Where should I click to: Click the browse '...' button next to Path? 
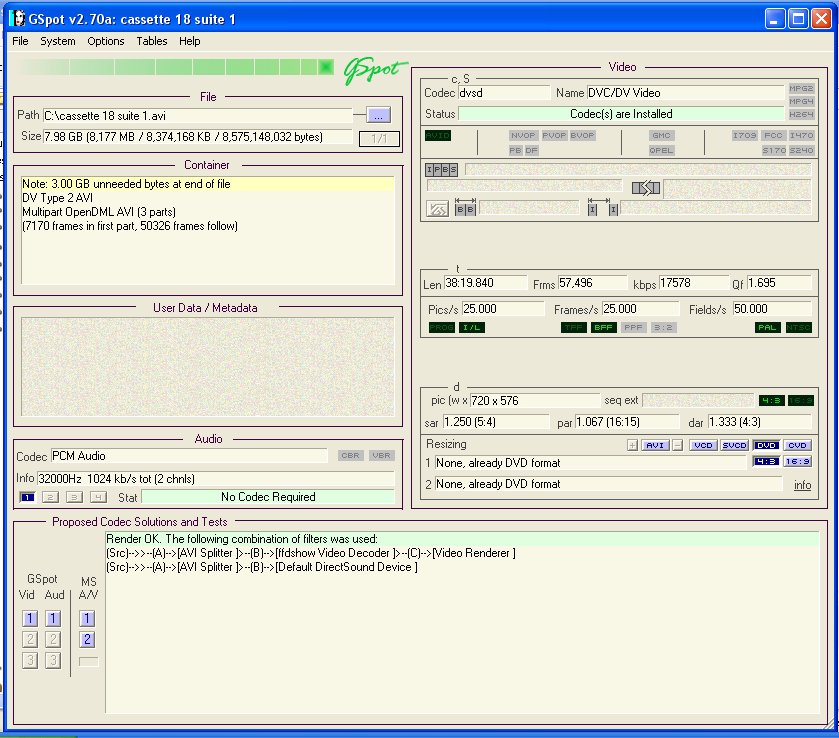point(379,115)
